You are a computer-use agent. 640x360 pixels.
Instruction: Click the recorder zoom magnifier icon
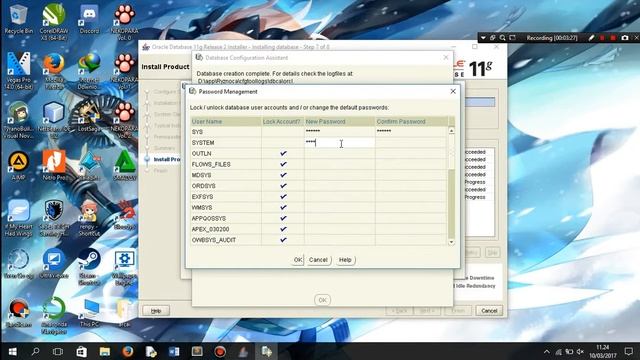point(502,38)
